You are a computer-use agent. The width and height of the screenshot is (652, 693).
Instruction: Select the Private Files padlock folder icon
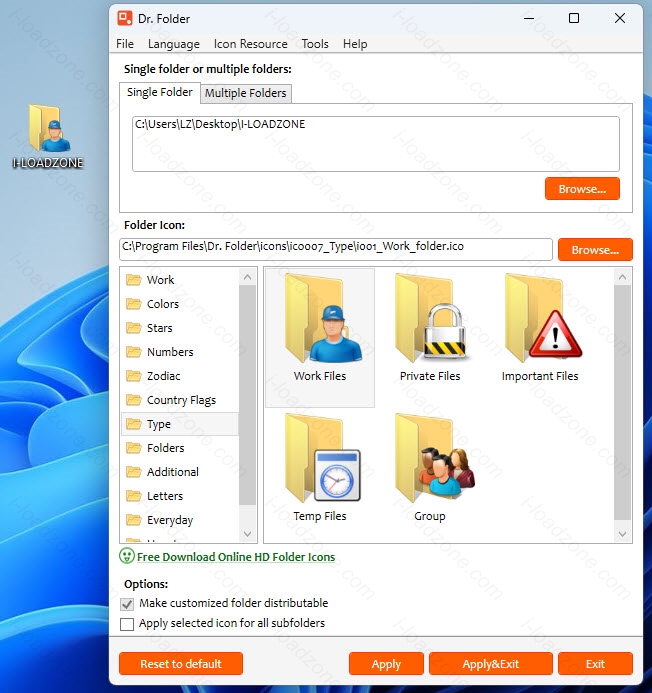click(x=430, y=328)
